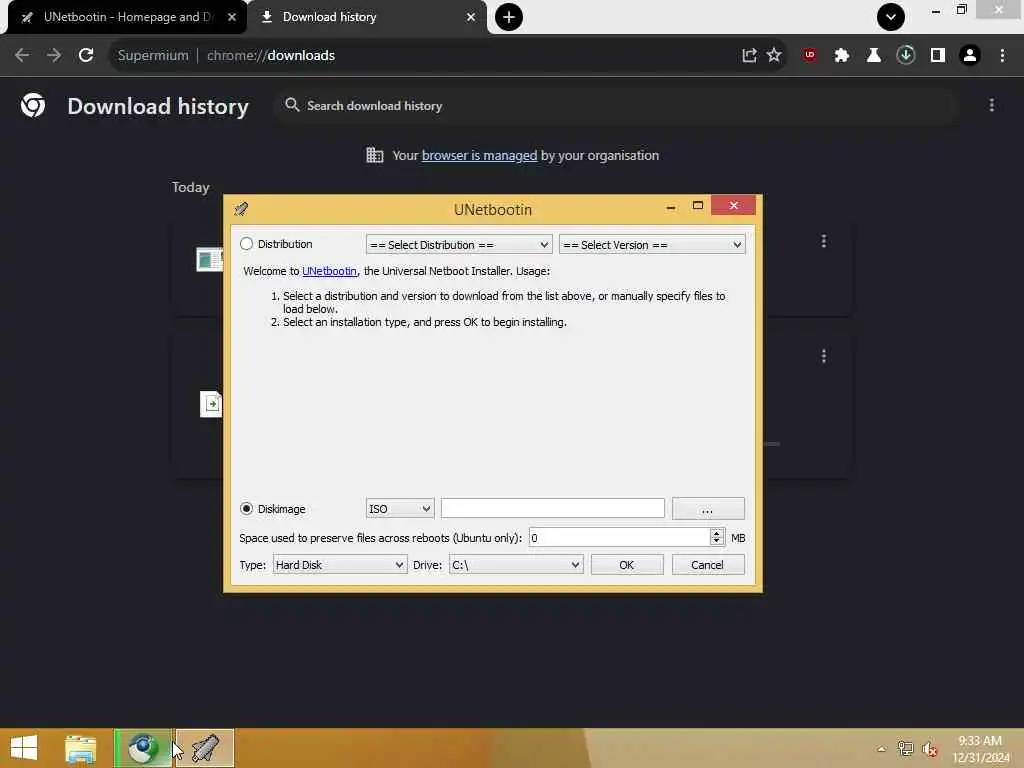Open the Drive C:\ dropdown

pos(515,565)
